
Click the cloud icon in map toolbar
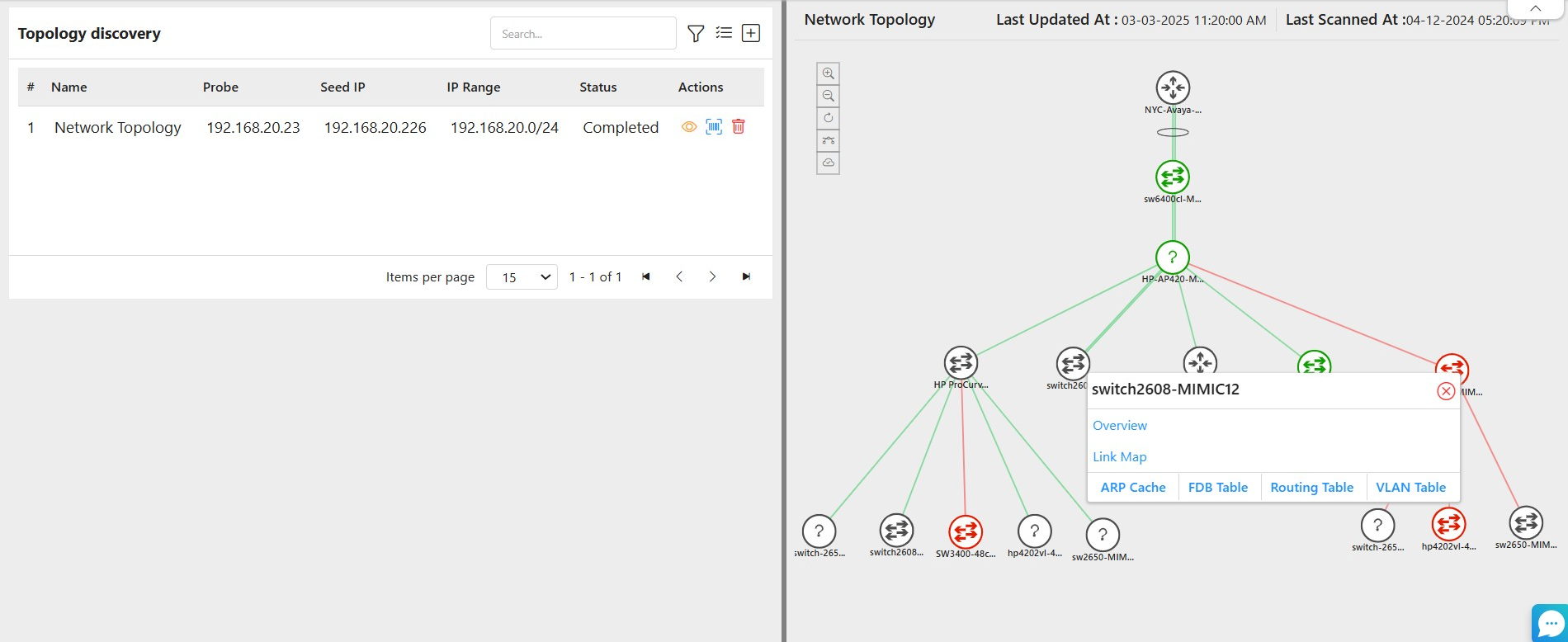828,163
